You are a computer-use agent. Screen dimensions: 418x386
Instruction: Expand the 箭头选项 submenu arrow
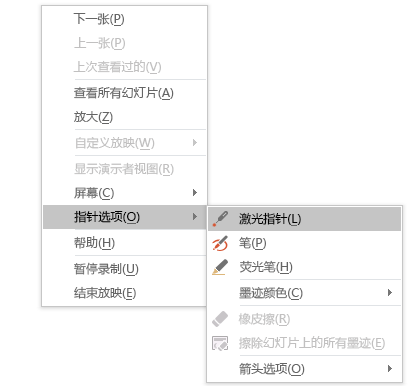[x=390, y=369]
